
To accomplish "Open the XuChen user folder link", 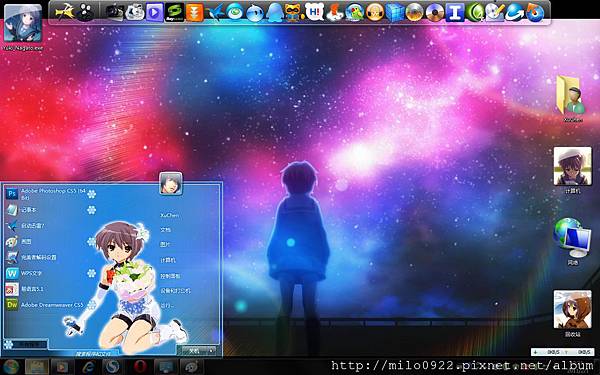I will click(x=170, y=215).
